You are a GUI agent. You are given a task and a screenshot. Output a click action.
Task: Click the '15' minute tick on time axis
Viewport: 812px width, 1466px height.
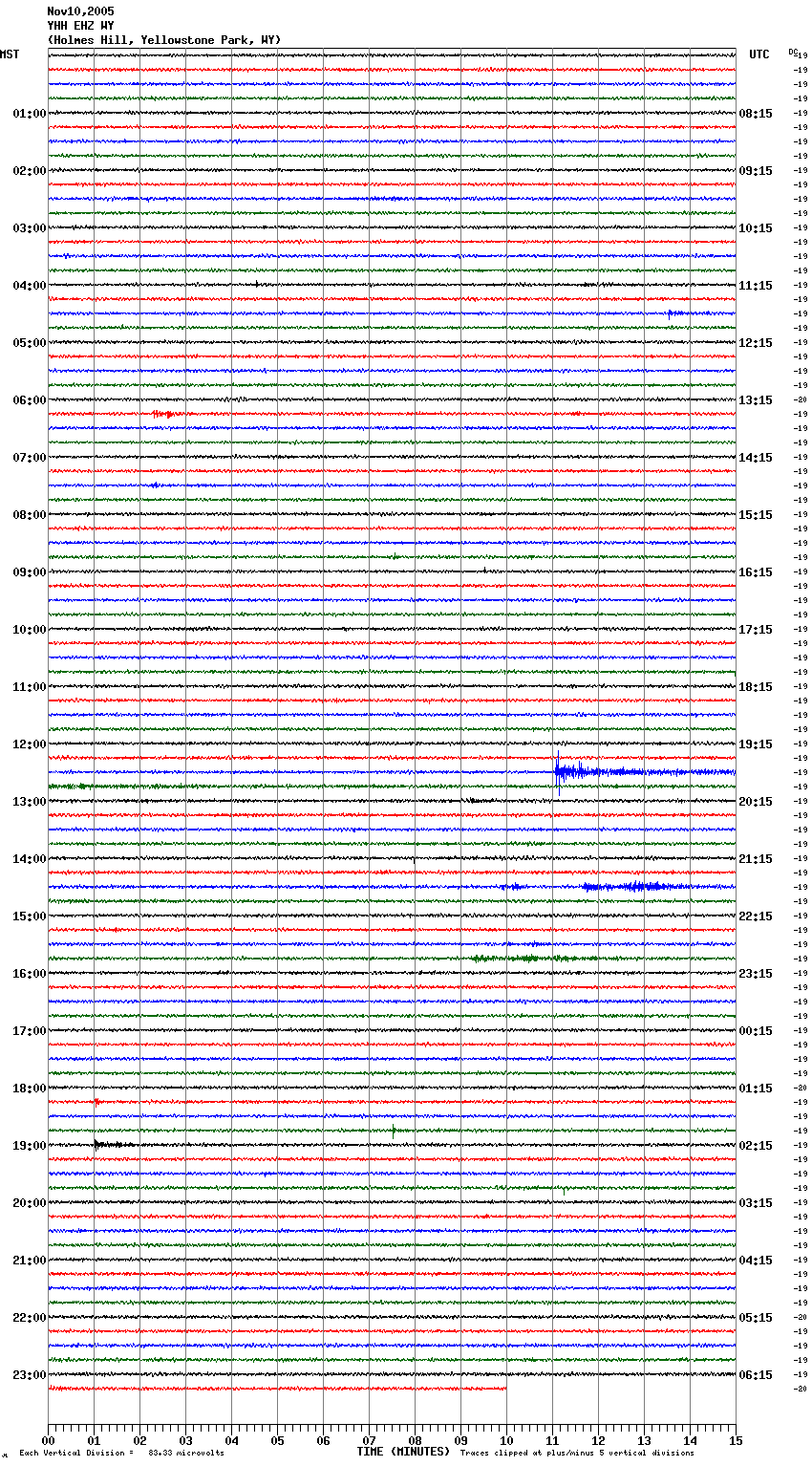click(x=736, y=1440)
